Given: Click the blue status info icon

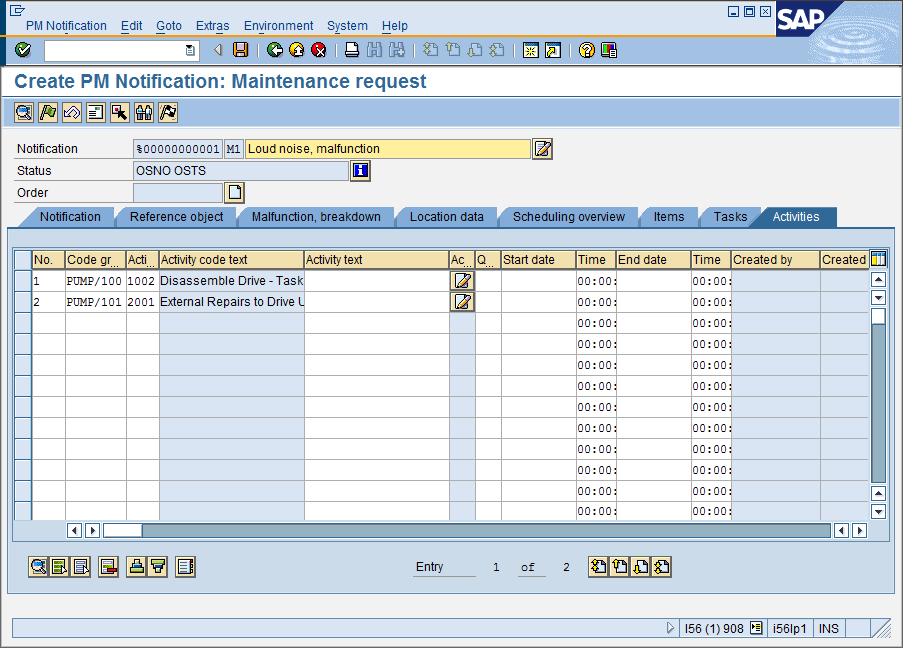Looking at the screenshot, I should (x=361, y=170).
